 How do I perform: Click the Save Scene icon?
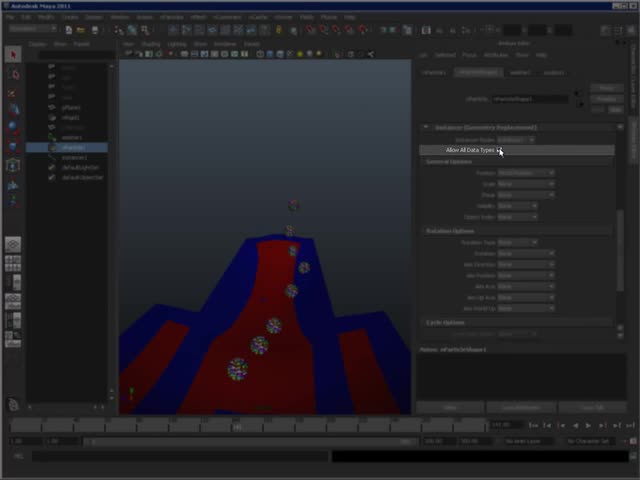pyautogui.click(x=95, y=30)
